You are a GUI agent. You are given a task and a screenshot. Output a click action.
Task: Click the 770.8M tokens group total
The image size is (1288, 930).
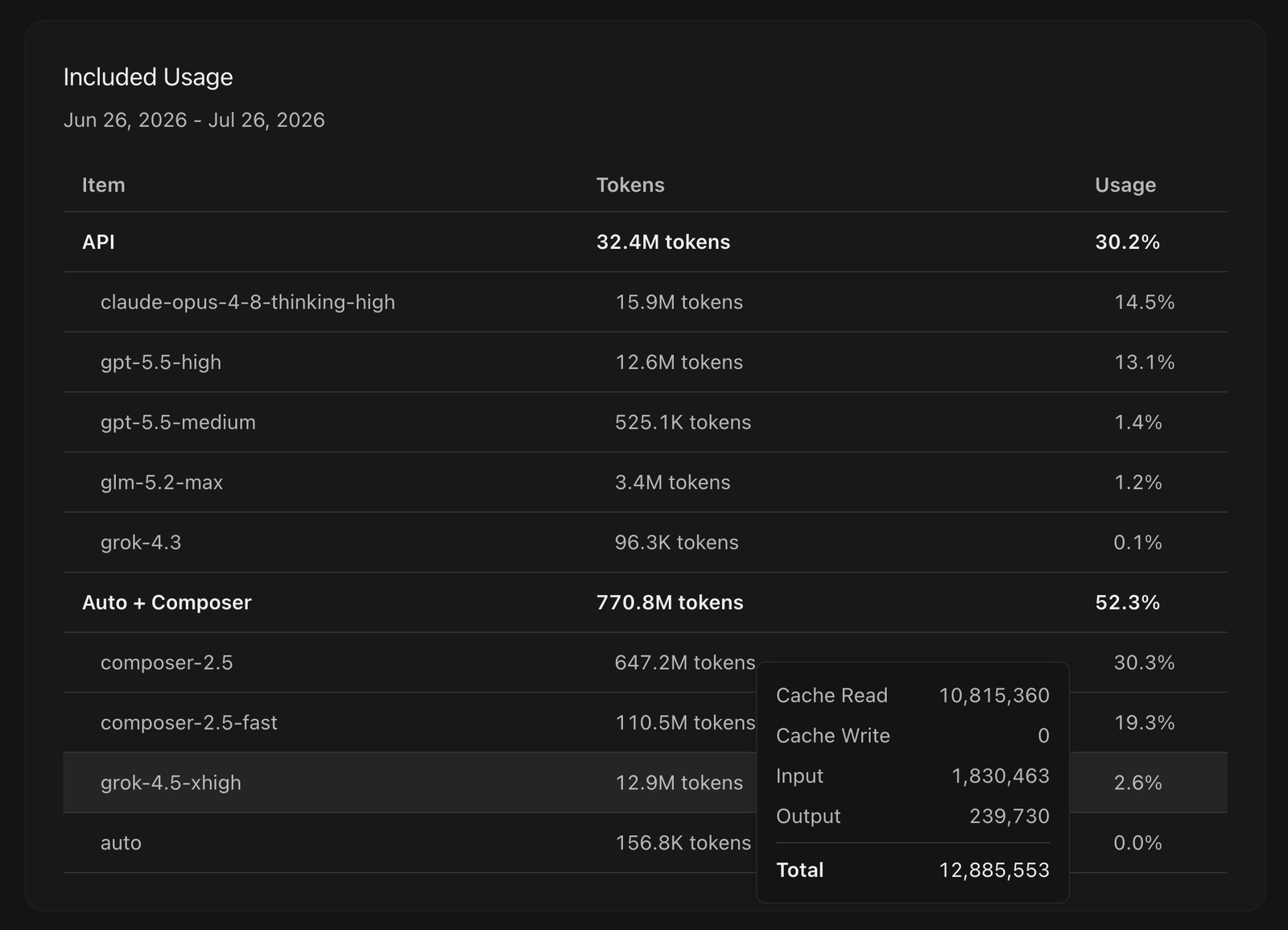(x=670, y=602)
